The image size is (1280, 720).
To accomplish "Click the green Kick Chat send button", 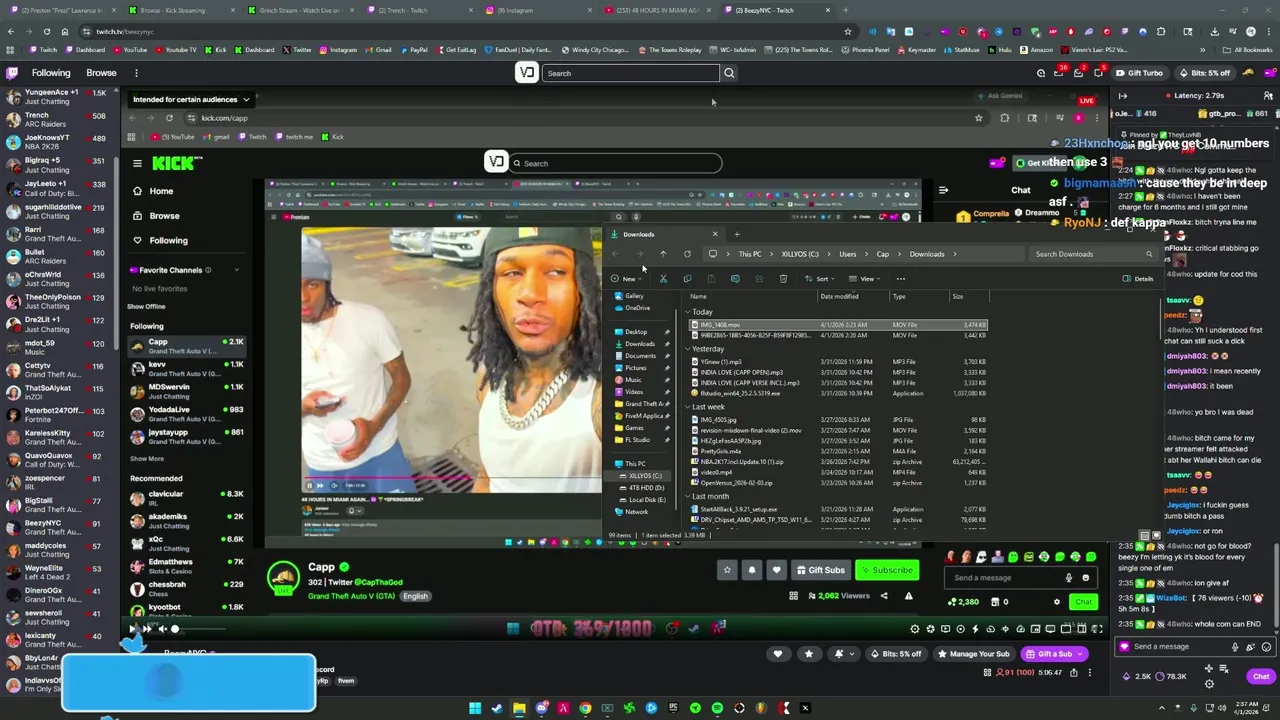I will click(1083, 602).
